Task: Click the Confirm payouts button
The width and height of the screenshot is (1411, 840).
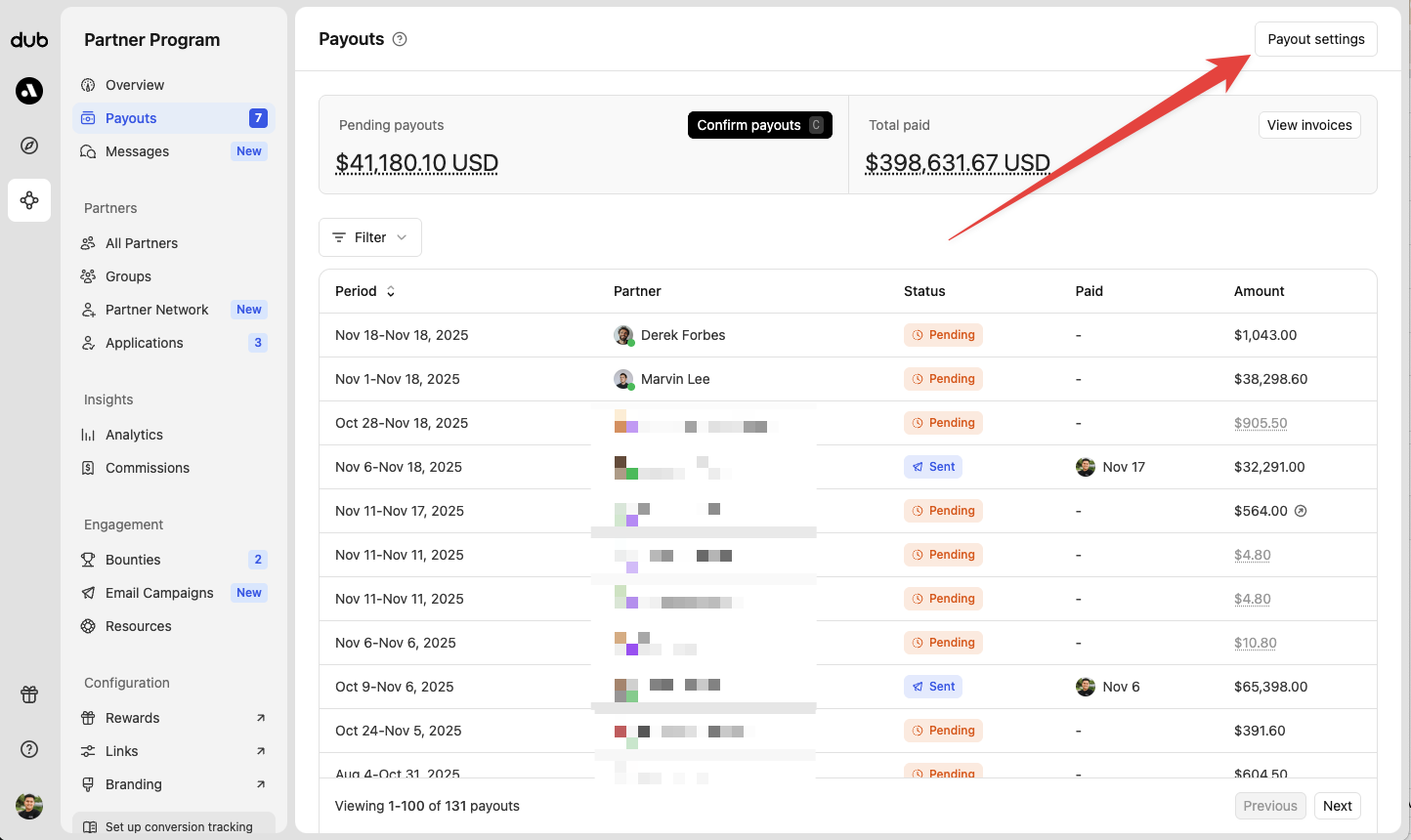Action: pyautogui.click(x=759, y=124)
